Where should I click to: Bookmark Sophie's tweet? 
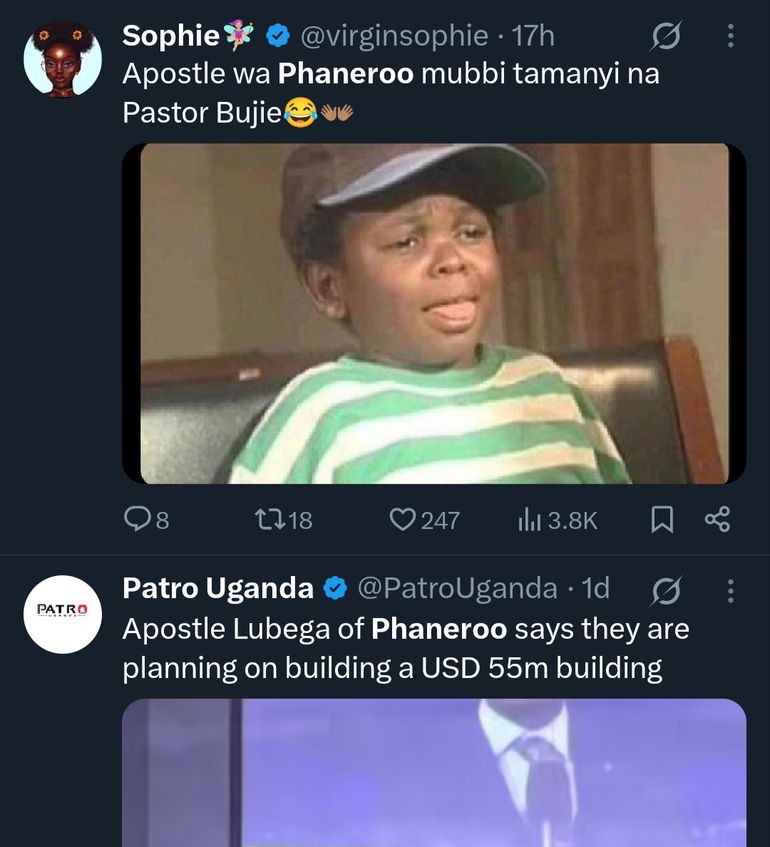tap(662, 519)
